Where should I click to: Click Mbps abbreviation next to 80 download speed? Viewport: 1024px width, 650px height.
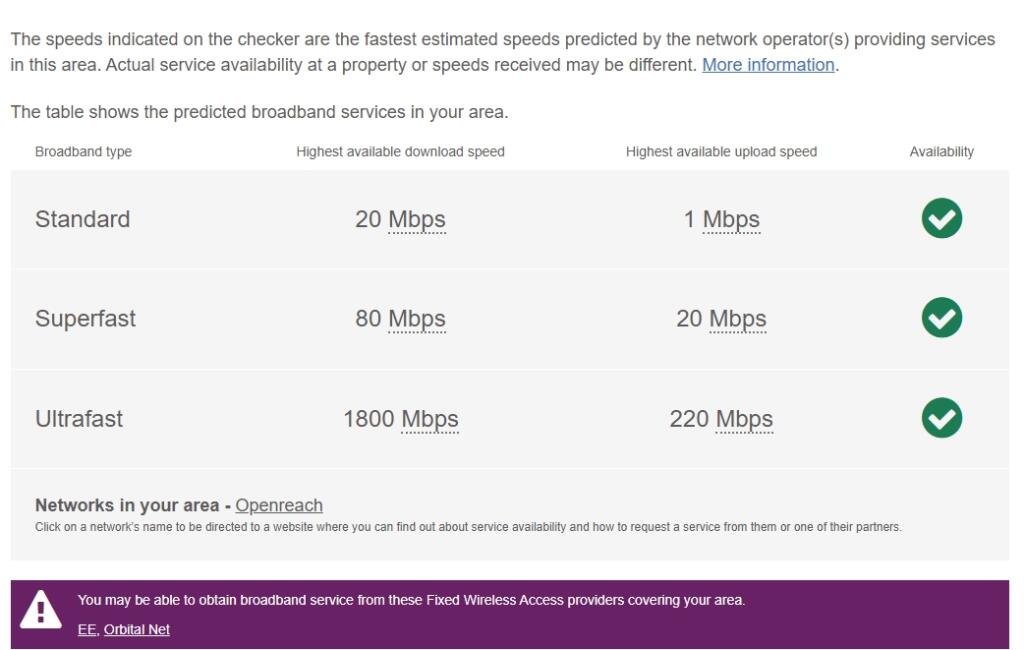click(x=417, y=319)
